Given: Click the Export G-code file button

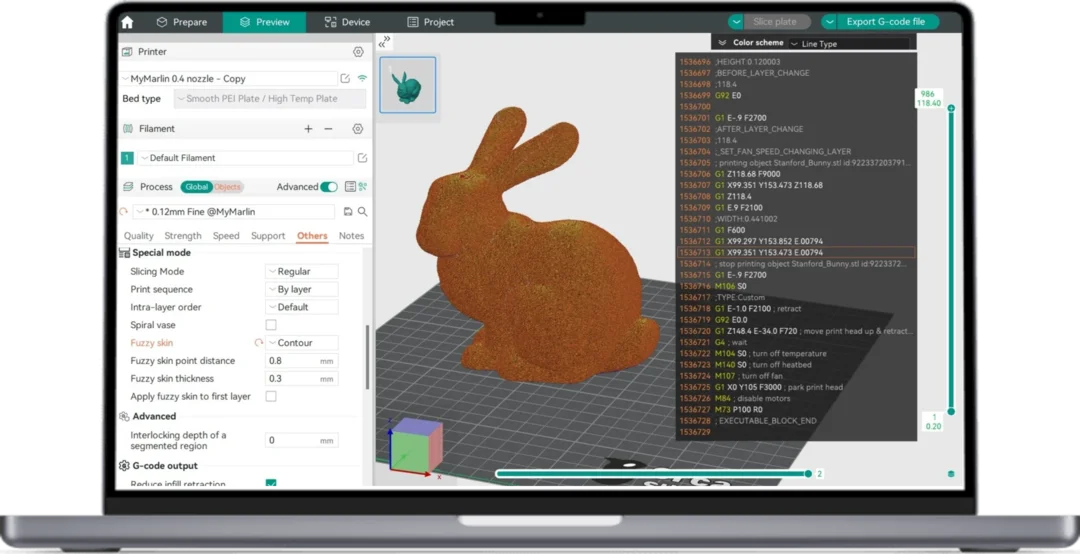Looking at the screenshot, I should 886,22.
